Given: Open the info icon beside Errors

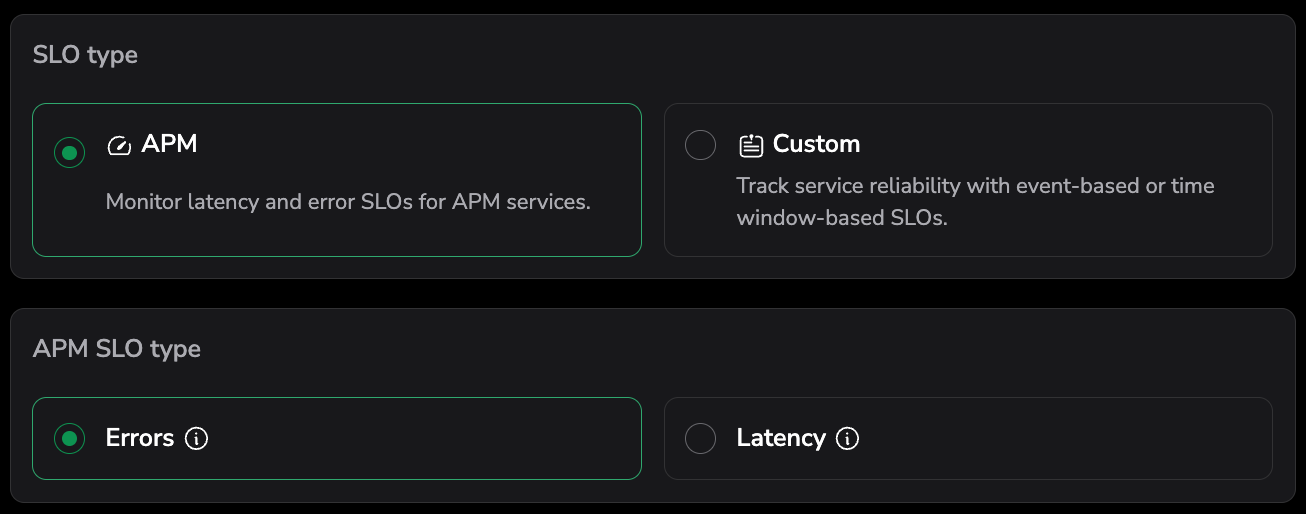Looking at the screenshot, I should (197, 439).
